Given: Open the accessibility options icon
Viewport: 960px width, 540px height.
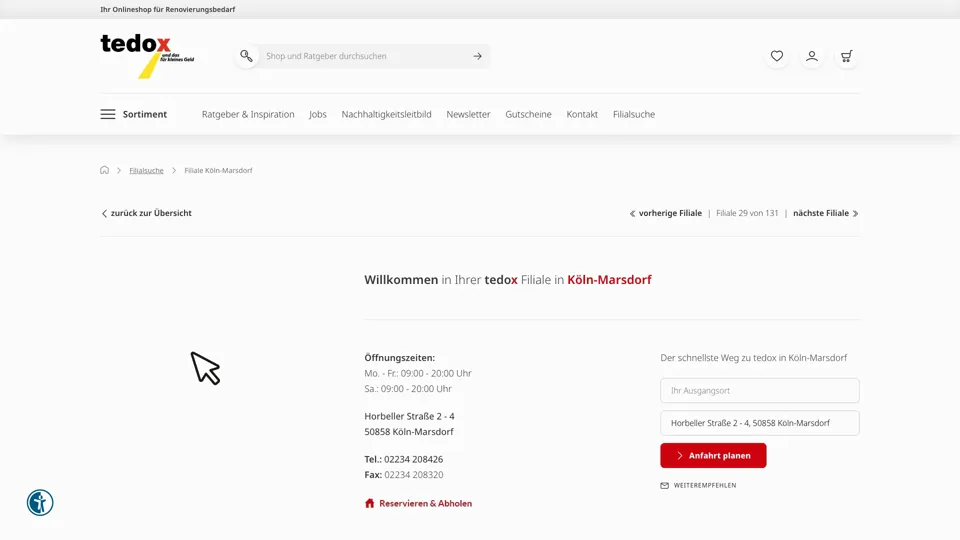Looking at the screenshot, I should (x=40, y=503).
